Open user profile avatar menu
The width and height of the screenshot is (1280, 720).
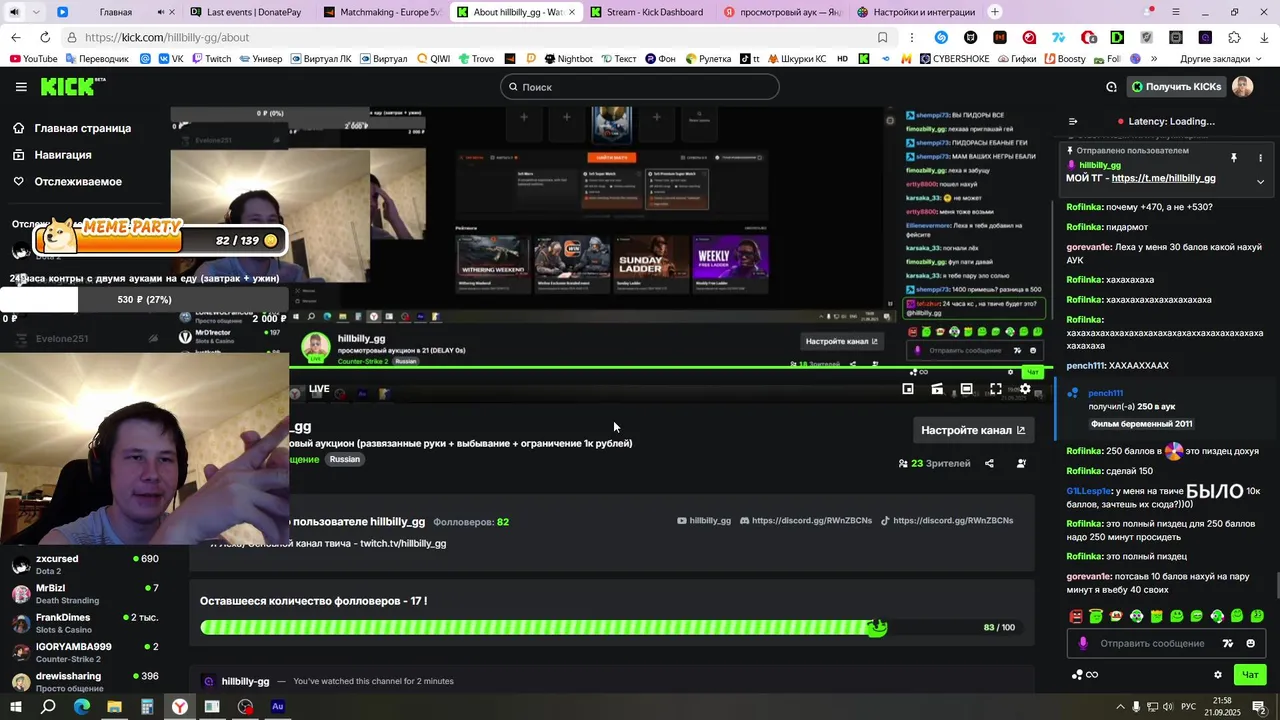point(1242,87)
